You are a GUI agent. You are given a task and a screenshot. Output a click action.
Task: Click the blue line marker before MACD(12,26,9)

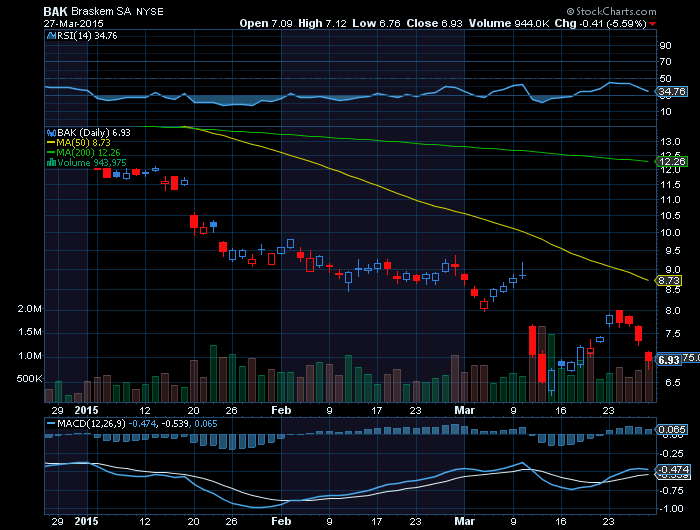pyautogui.click(x=51, y=423)
